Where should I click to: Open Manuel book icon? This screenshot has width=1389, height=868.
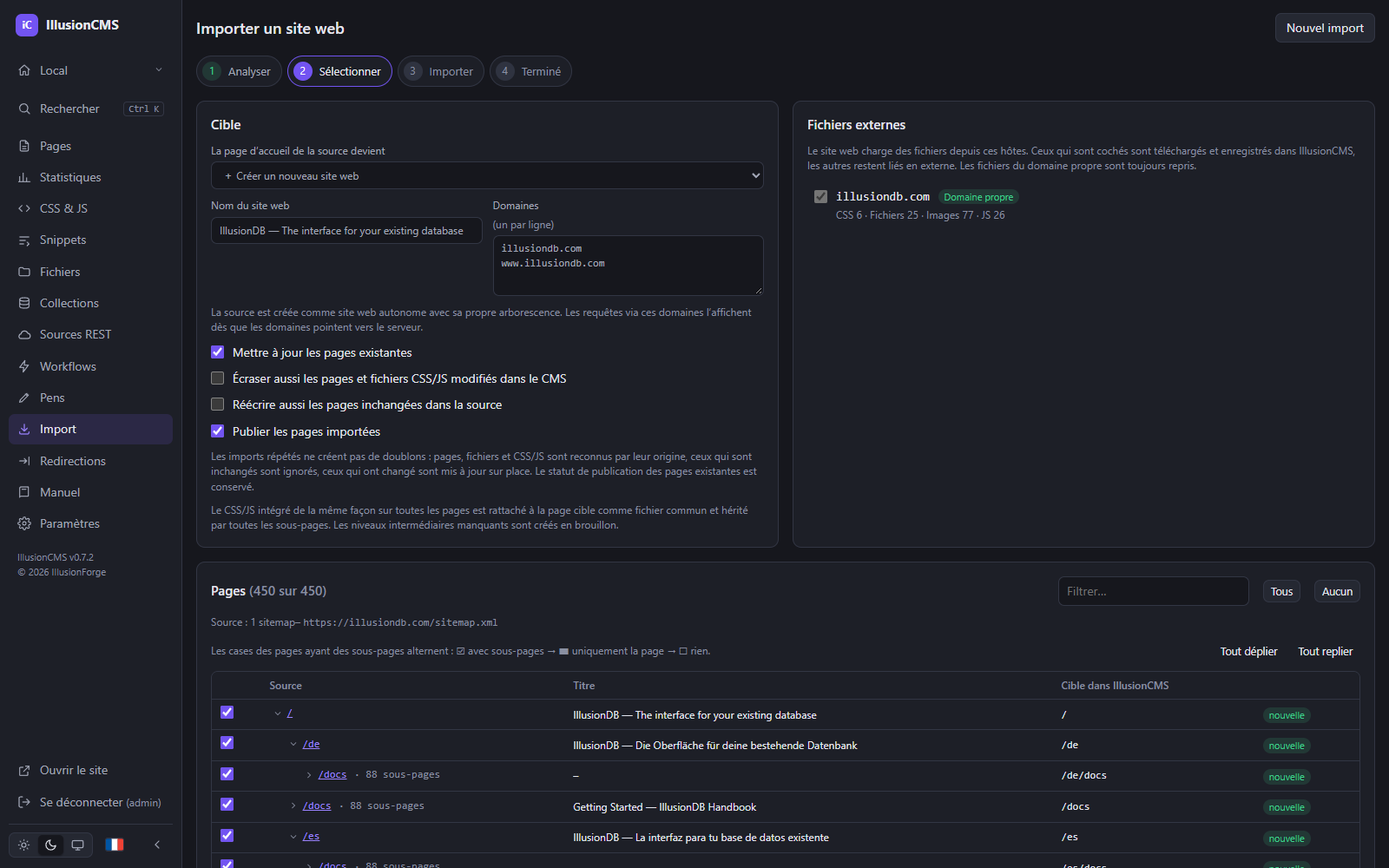(24, 492)
